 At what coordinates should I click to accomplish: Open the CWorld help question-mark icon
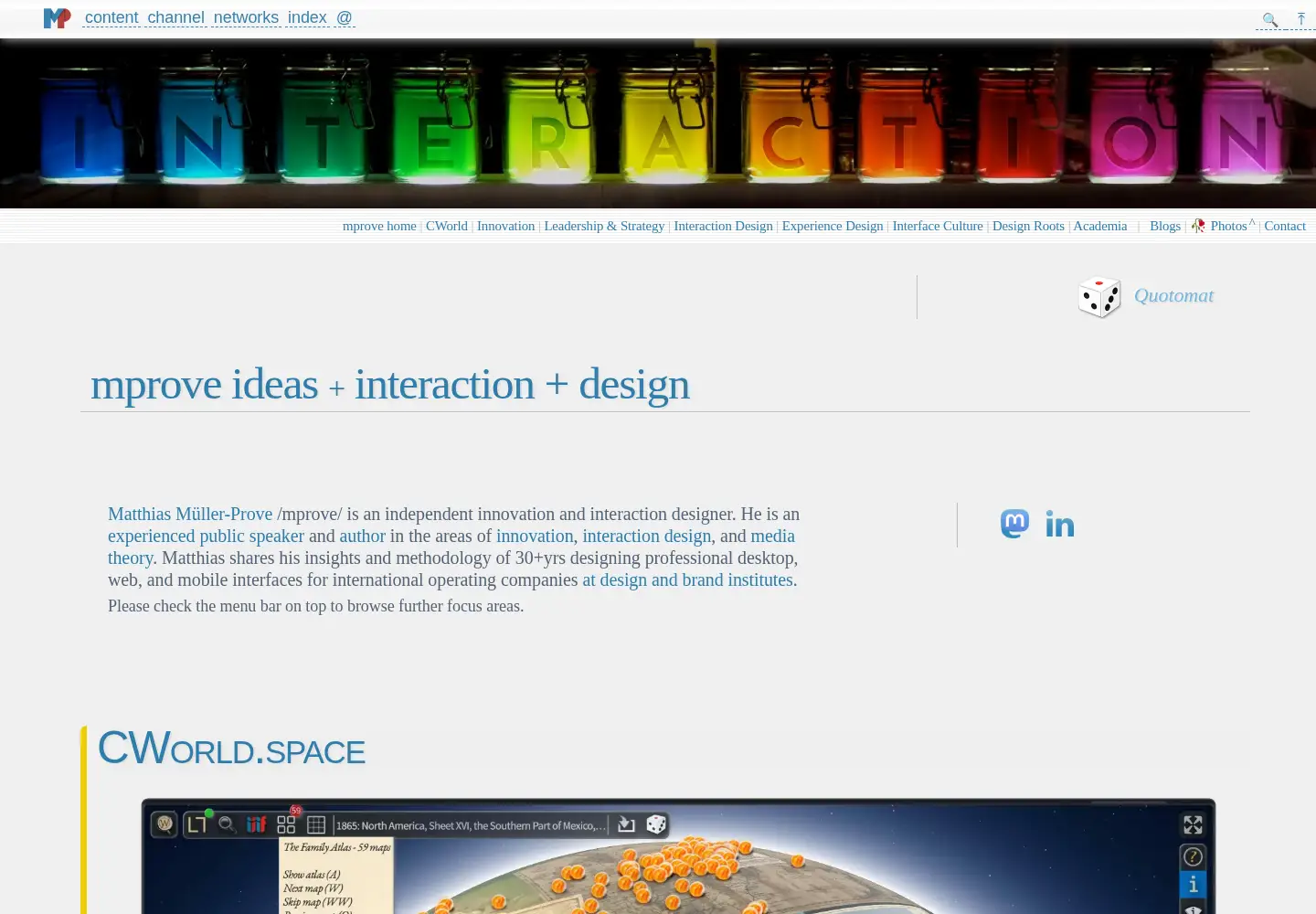tap(1194, 856)
